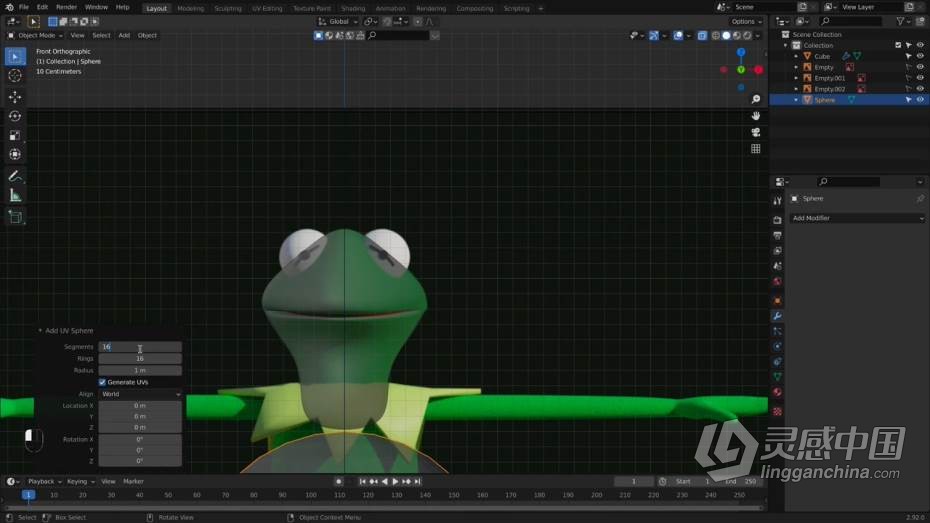Open the Keying dropdown in timeline
This screenshot has height=523, width=930.
tap(80, 481)
